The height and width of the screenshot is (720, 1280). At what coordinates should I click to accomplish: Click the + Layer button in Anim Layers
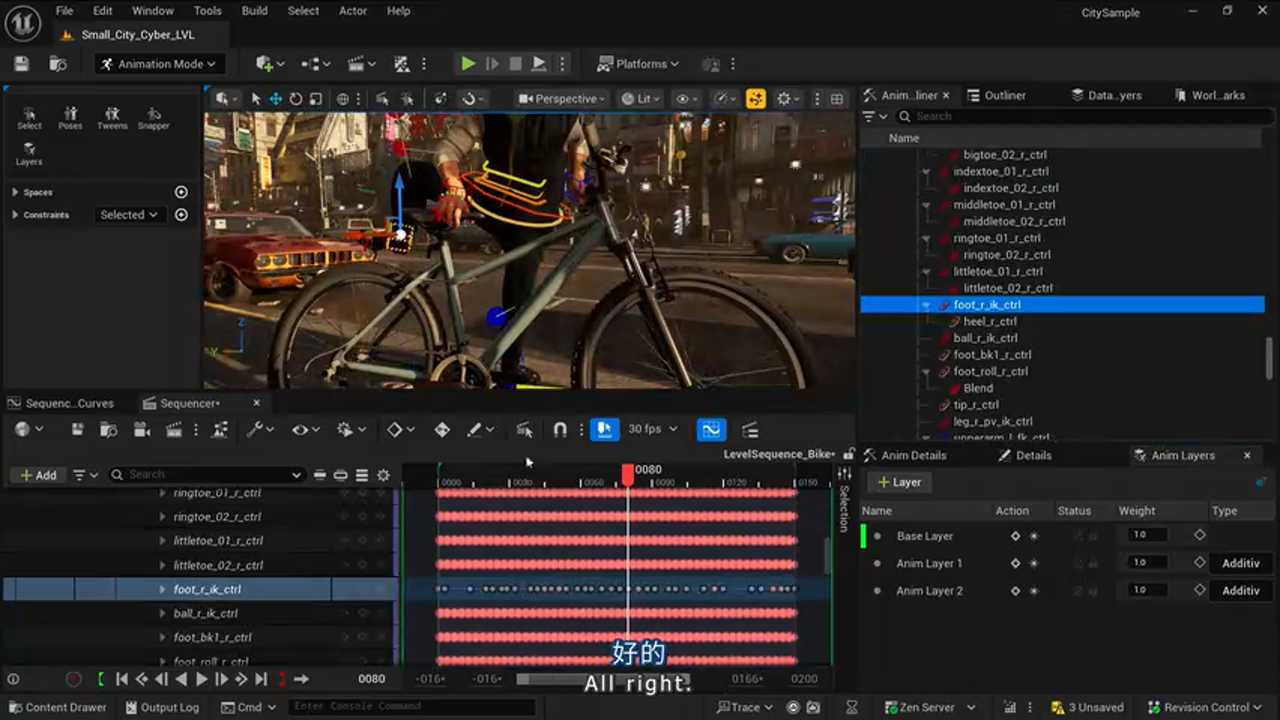tap(897, 482)
